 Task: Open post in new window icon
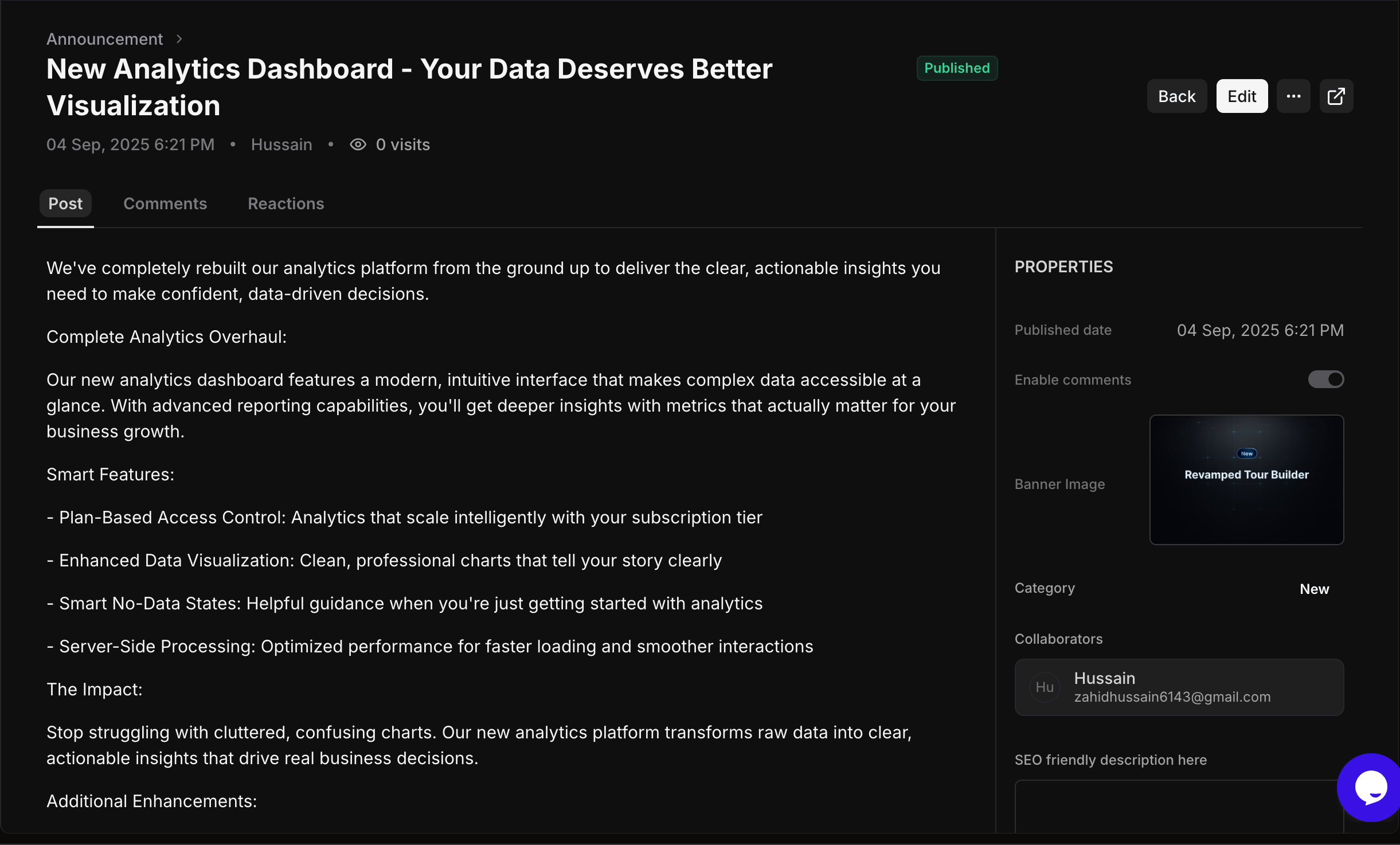1336,96
